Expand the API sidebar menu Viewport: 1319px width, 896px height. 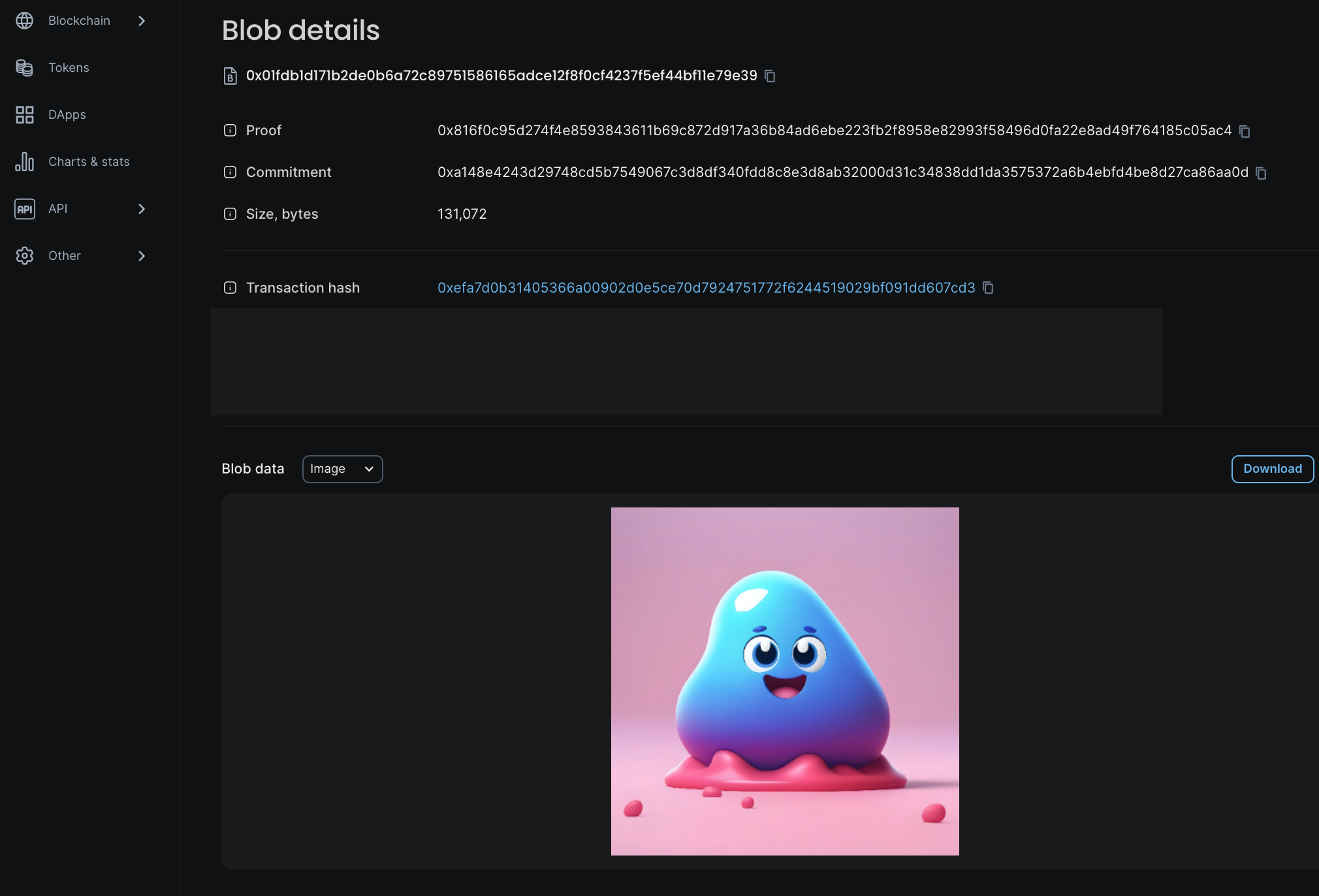142,209
